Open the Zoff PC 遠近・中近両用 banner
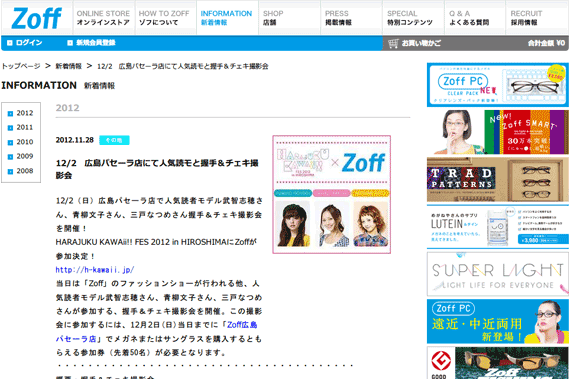The width and height of the screenshot is (570, 379). coord(498,322)
